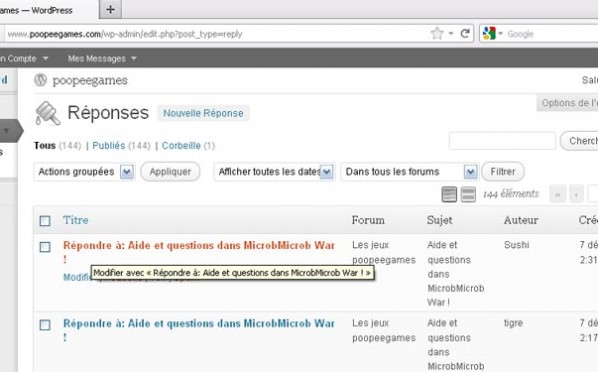This screenshot has height=372, width=598.
Task: Click Nouvelle Réponse button
Action: [203, 113]
